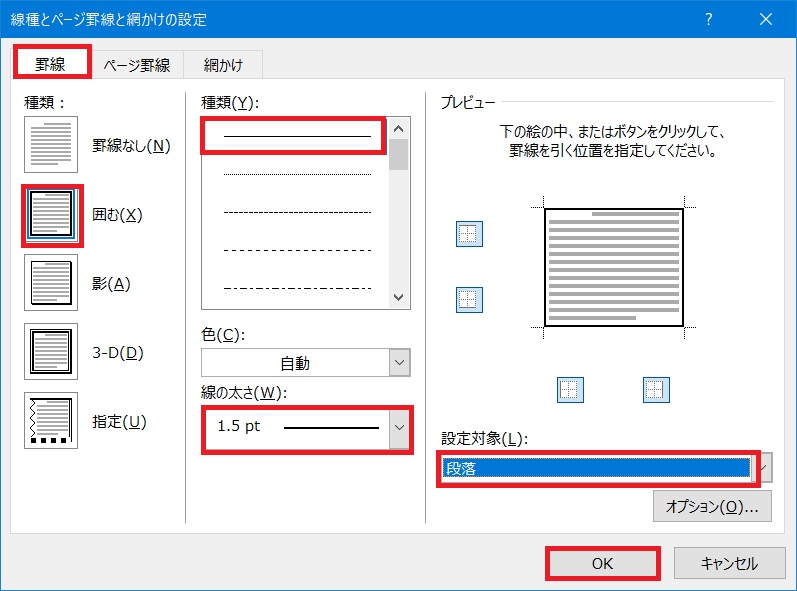Click the 指定(U) label
The image size is (797, 591).
(x=119, y=422)
